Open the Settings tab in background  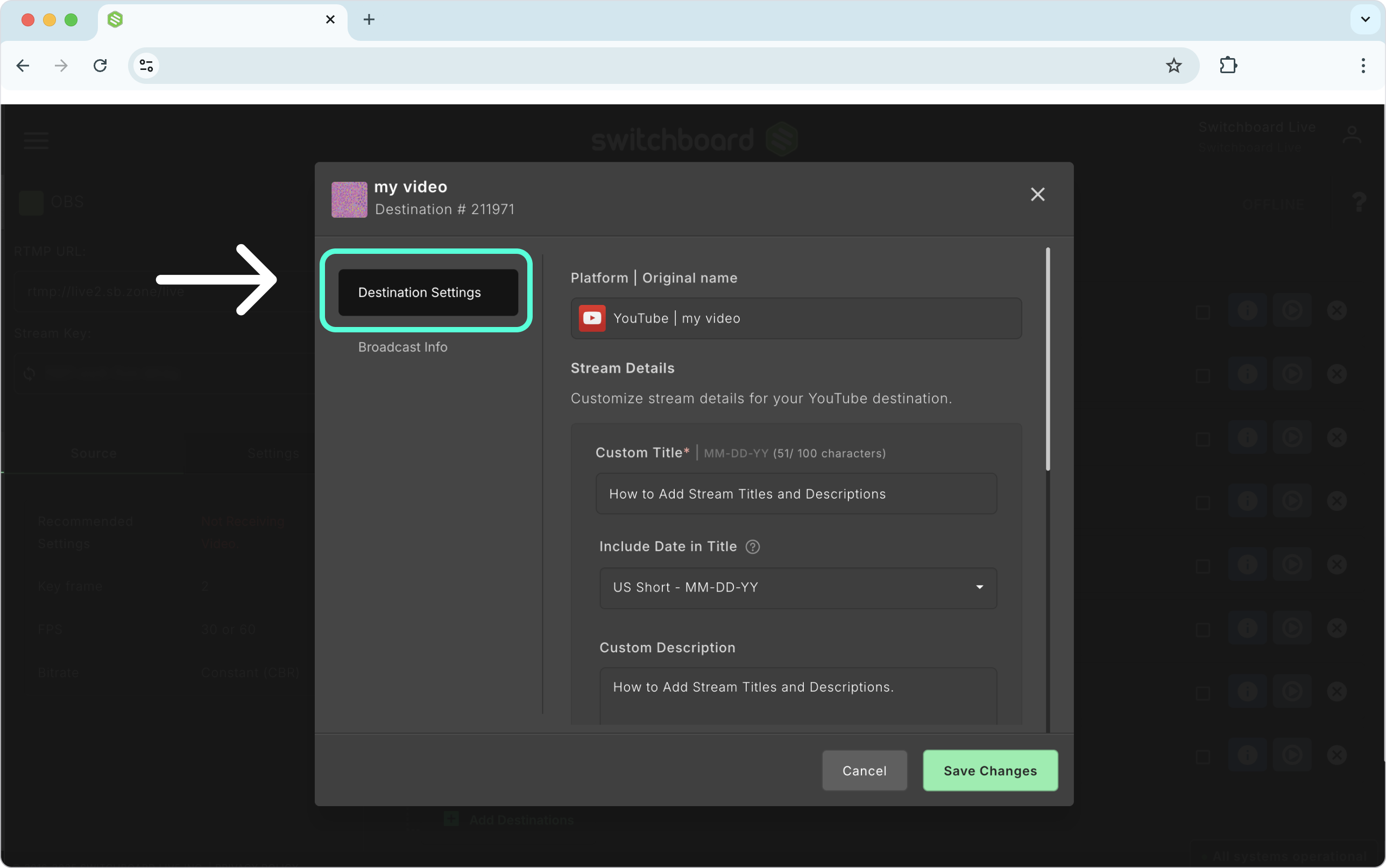click(x=273, y=453)
